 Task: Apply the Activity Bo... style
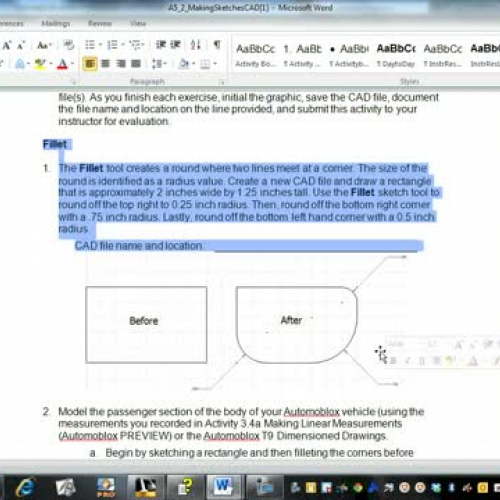click(255, 55)
